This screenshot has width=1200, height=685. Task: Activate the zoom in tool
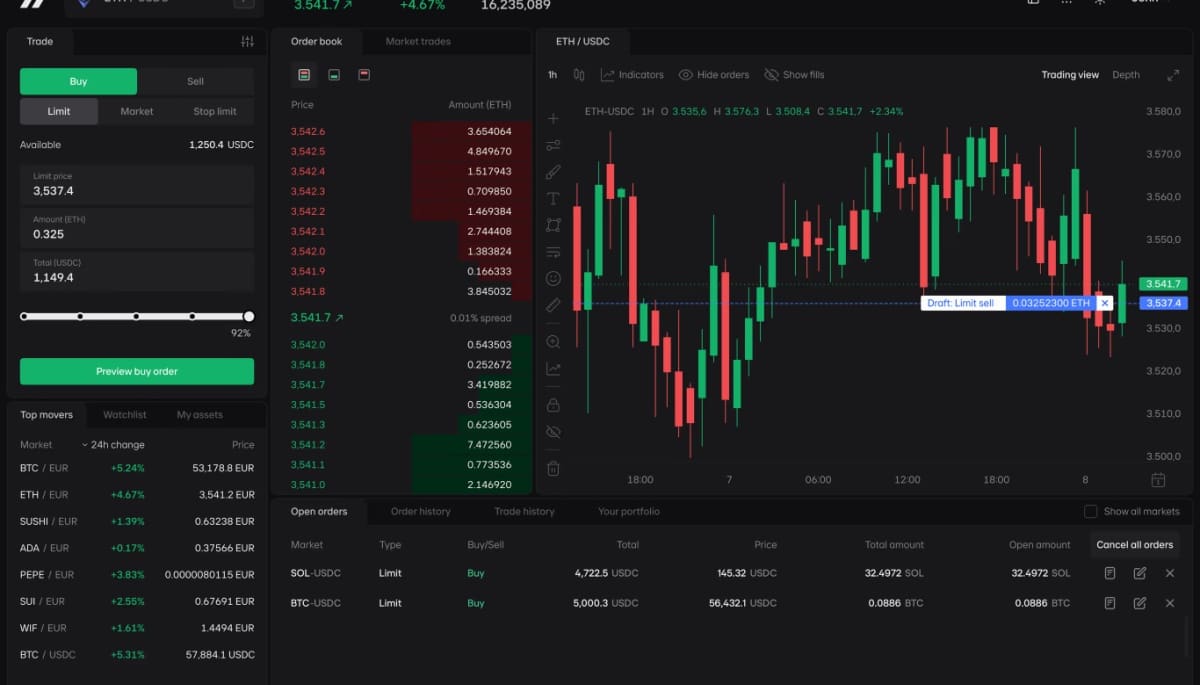[553, 341]
